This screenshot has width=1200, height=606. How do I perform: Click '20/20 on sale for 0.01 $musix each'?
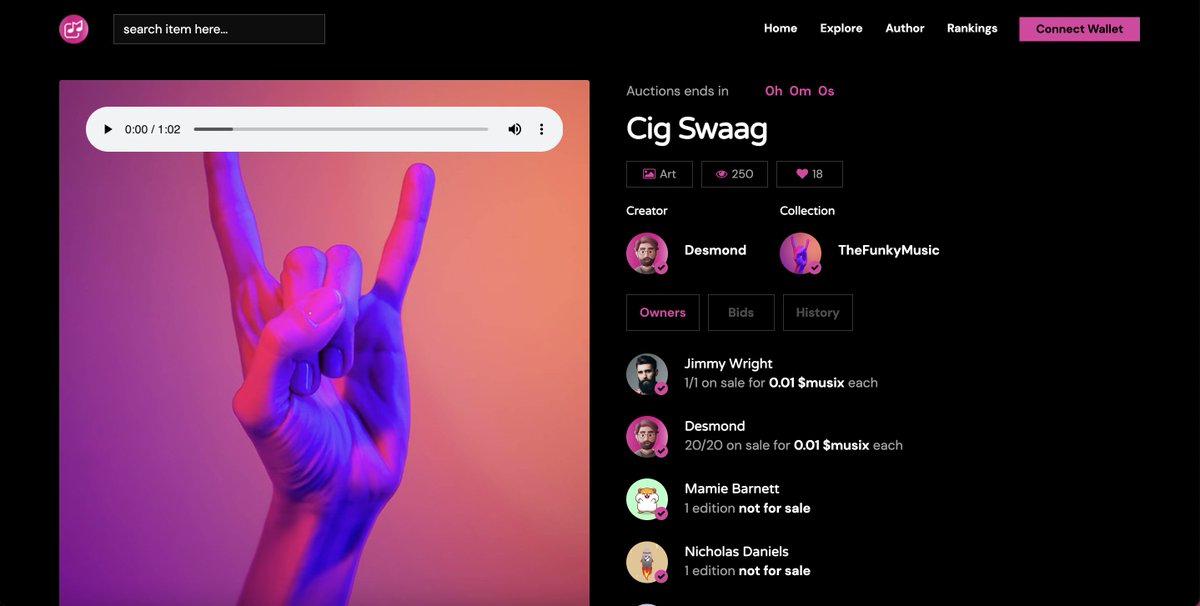pos(793,445)
